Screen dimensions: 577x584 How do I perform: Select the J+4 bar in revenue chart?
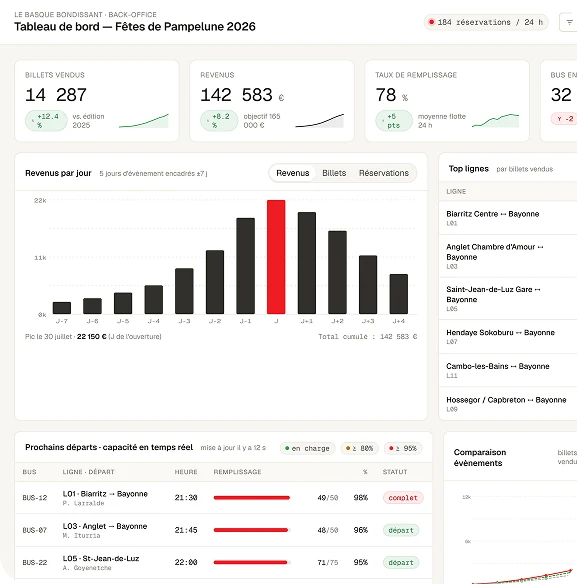399,294
